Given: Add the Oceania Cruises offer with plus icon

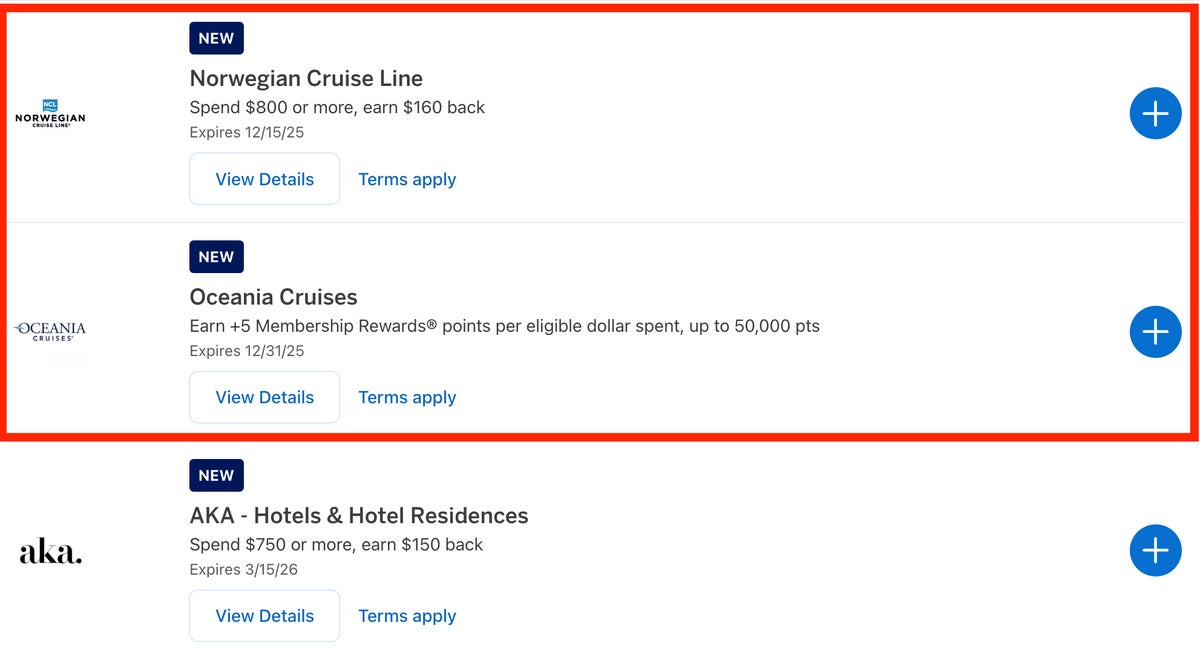Looking at the screenshot, I should pyautogui.click(x=1155, y=331).
